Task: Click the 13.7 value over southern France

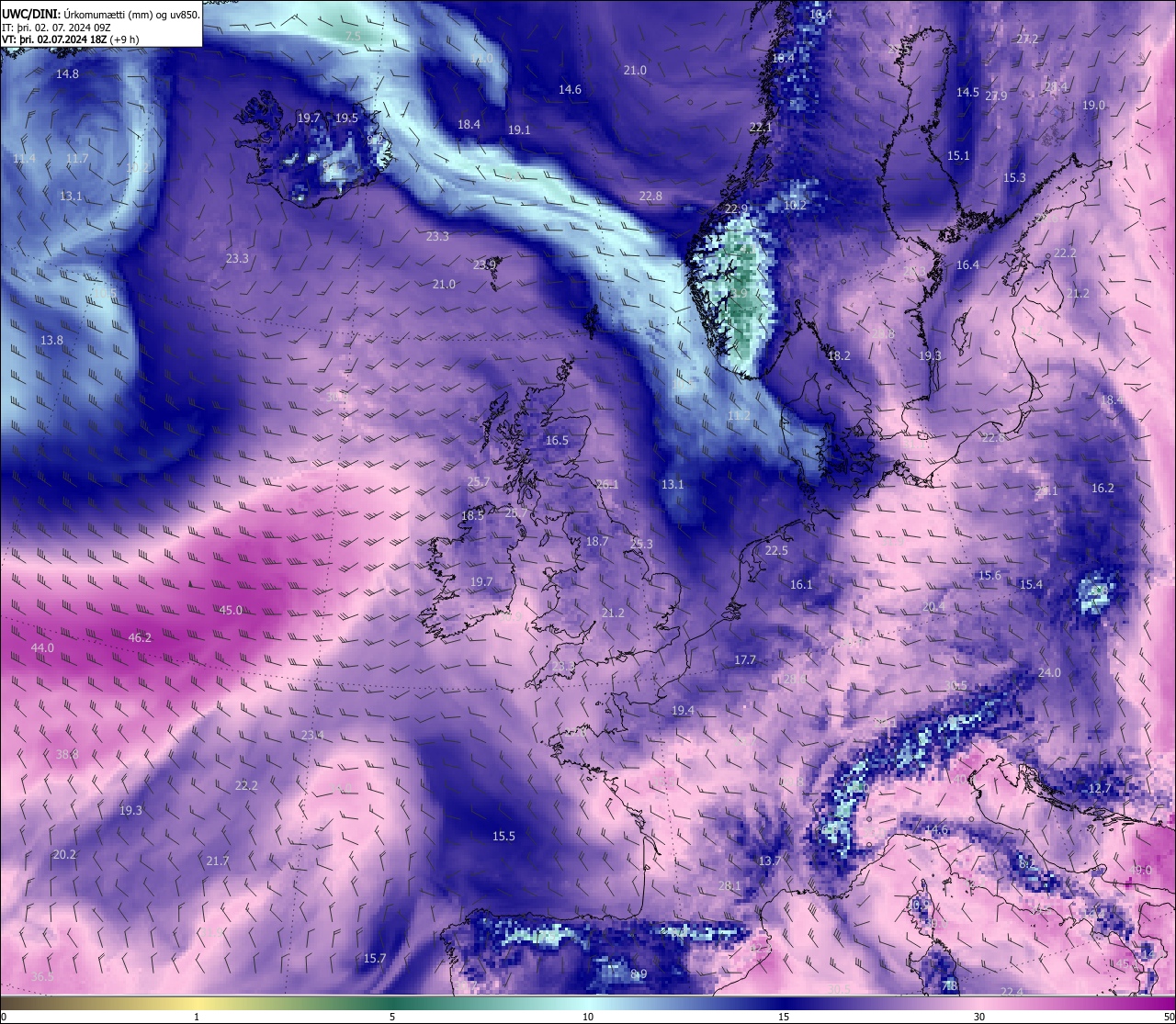Action: pyautogui.click(x=769, y=861)
